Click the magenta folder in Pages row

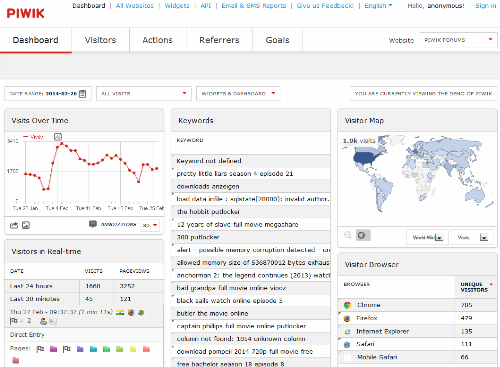click(53, 349)
